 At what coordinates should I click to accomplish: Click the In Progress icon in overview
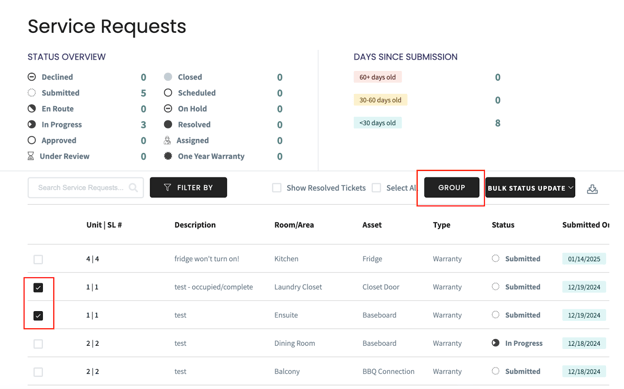(31, 125)
